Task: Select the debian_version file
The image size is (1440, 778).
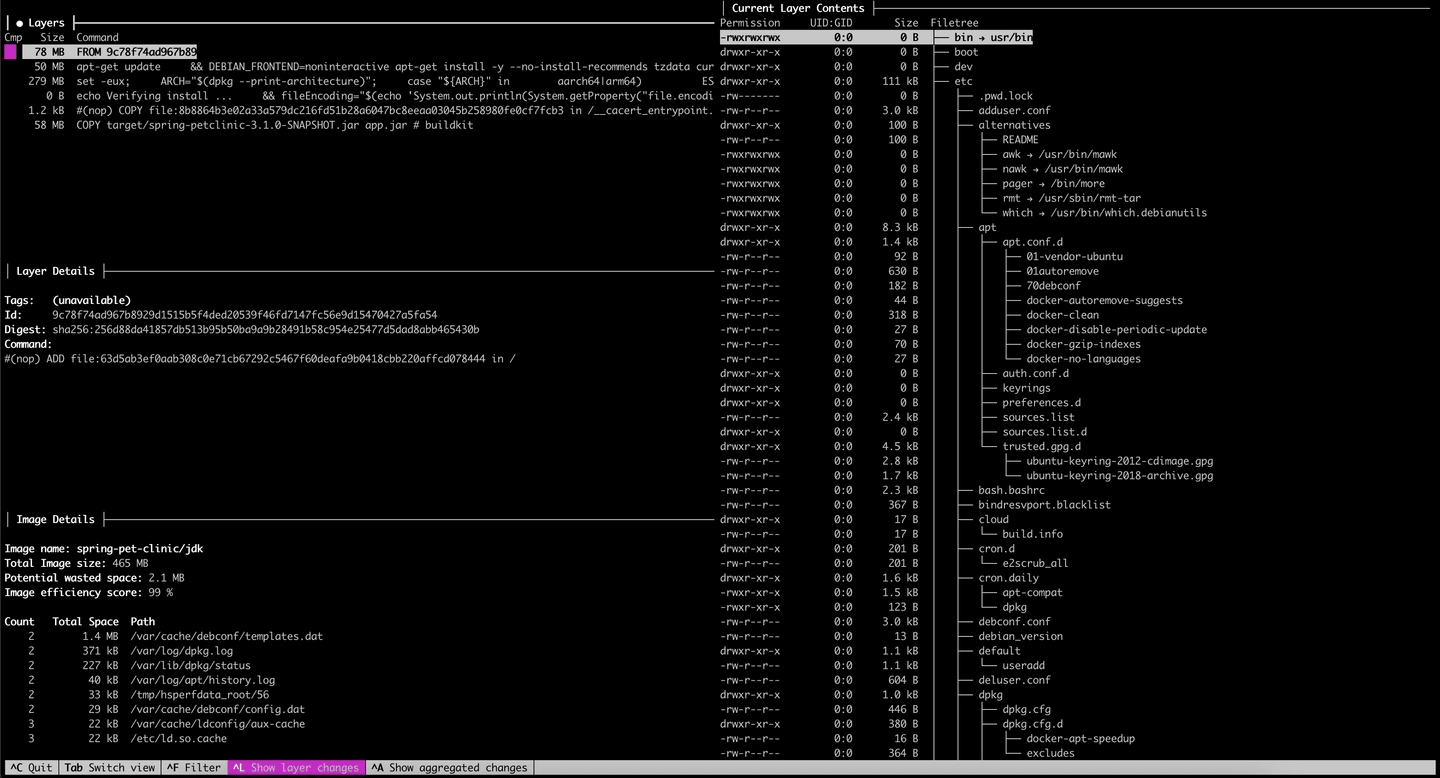Action: (x=1020, y=636)
